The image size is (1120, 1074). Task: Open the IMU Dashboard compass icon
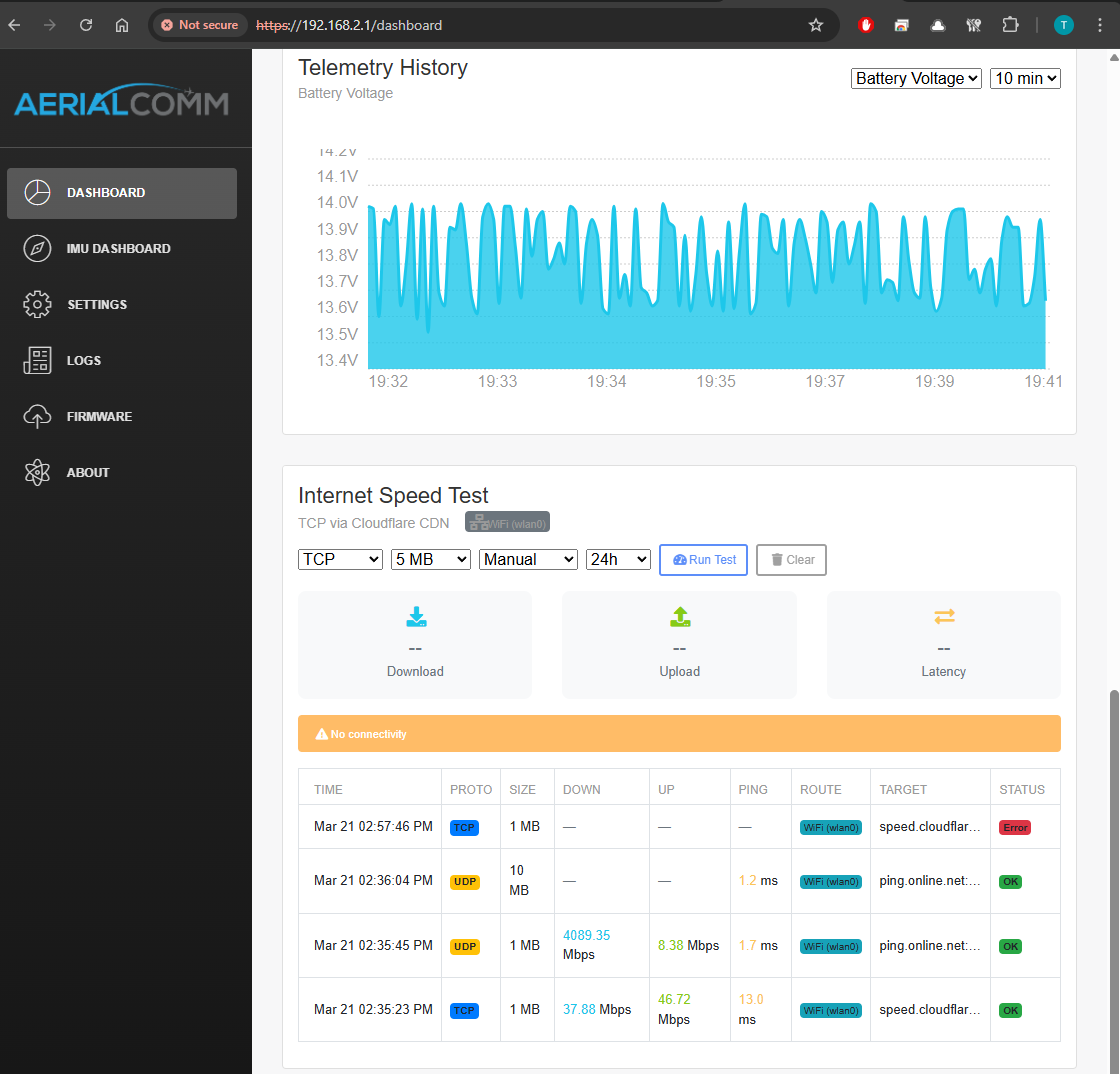(x=38, y=248)
